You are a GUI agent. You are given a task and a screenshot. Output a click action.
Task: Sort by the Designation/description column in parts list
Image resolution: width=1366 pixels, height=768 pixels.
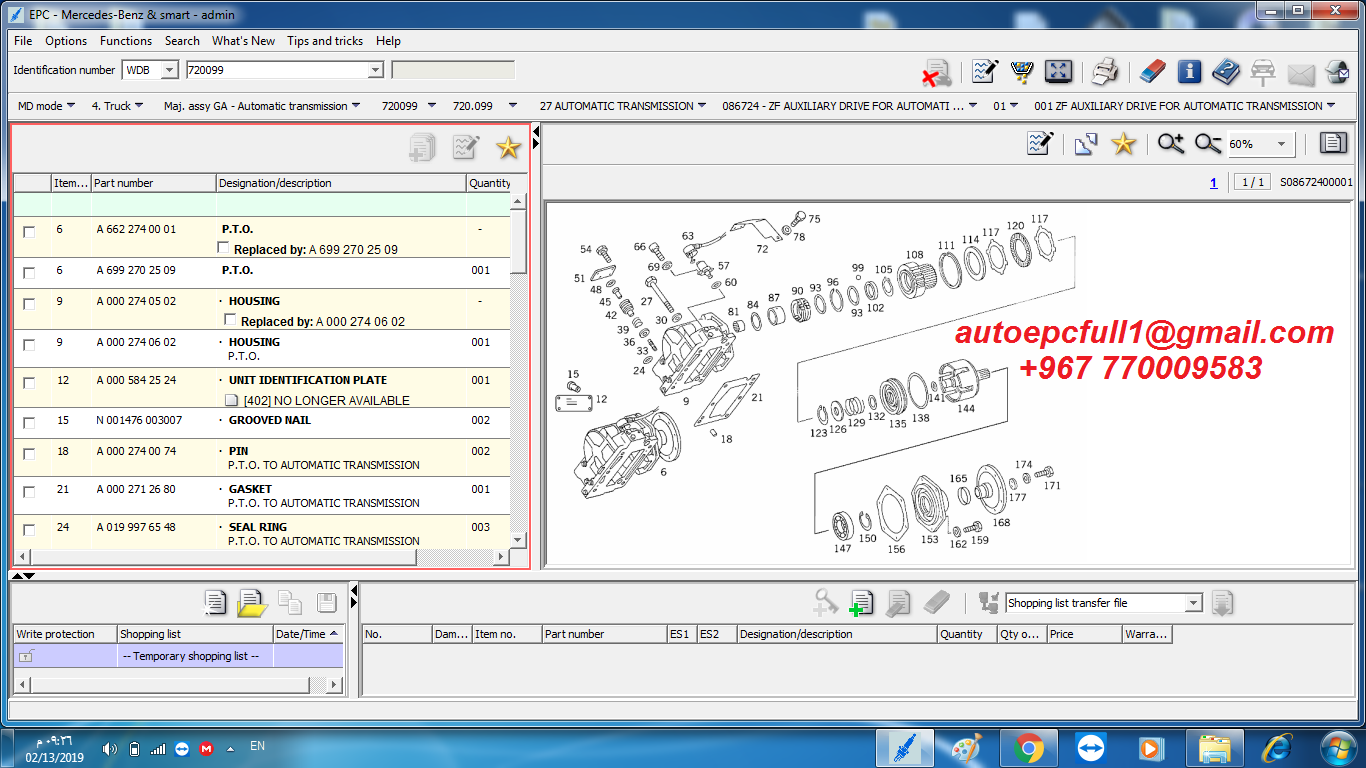[342, 183]
